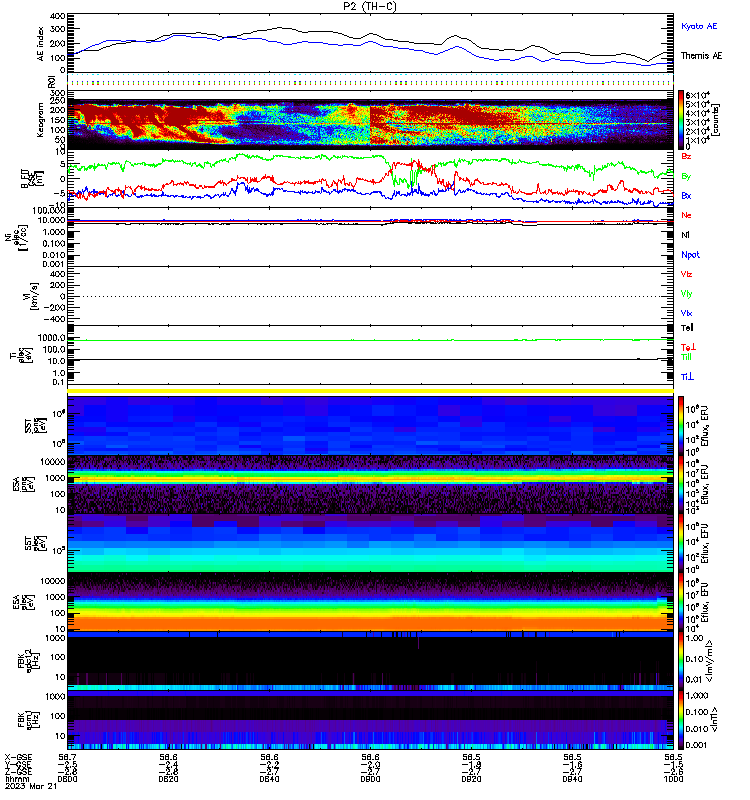Image resolution: width=750 pixels, height=800 pixels.
Task: Click the '0840' time tick label
Action: [x=269, y=779]
